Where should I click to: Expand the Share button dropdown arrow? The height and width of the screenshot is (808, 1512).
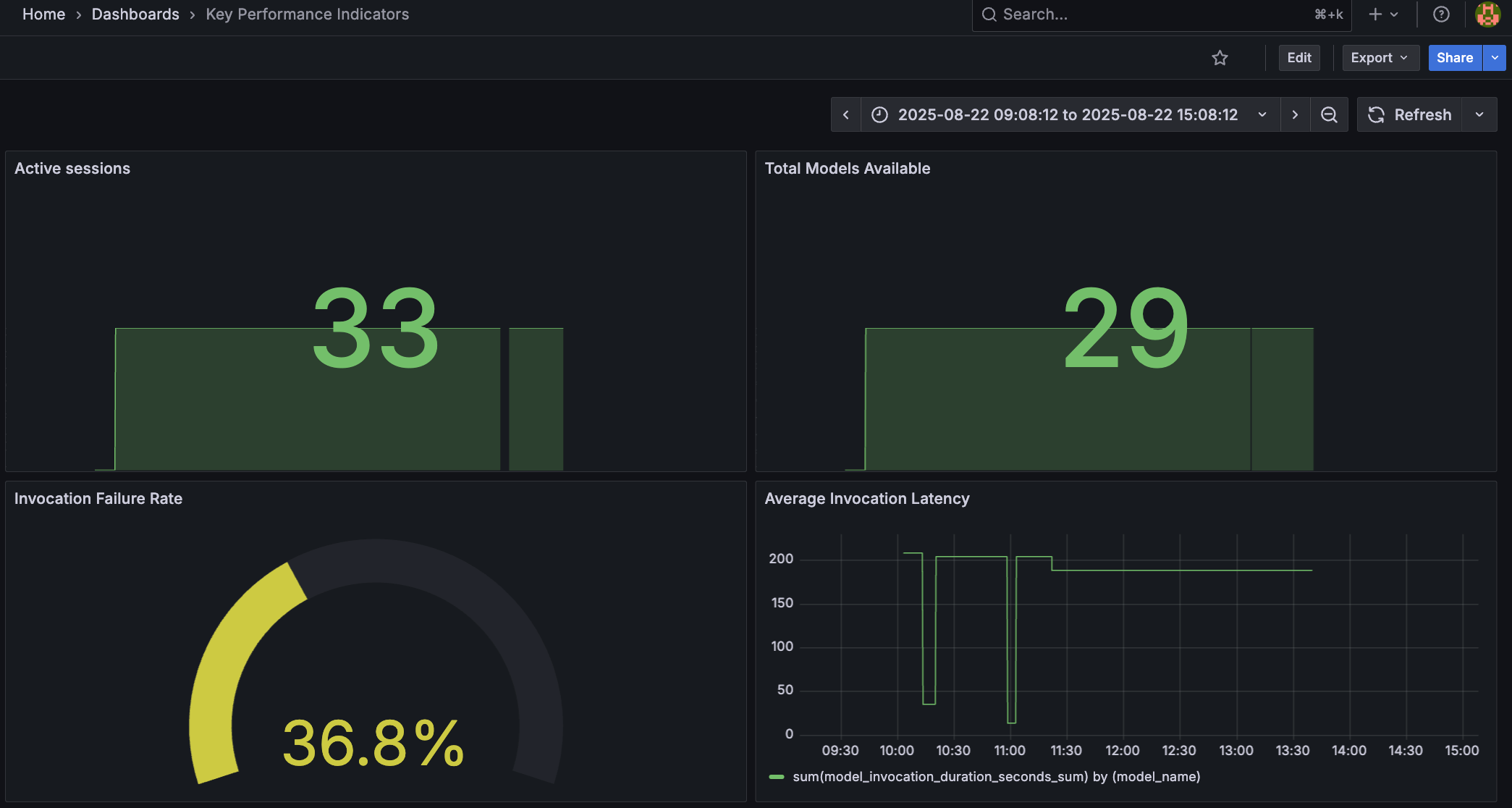[1495, 58]
